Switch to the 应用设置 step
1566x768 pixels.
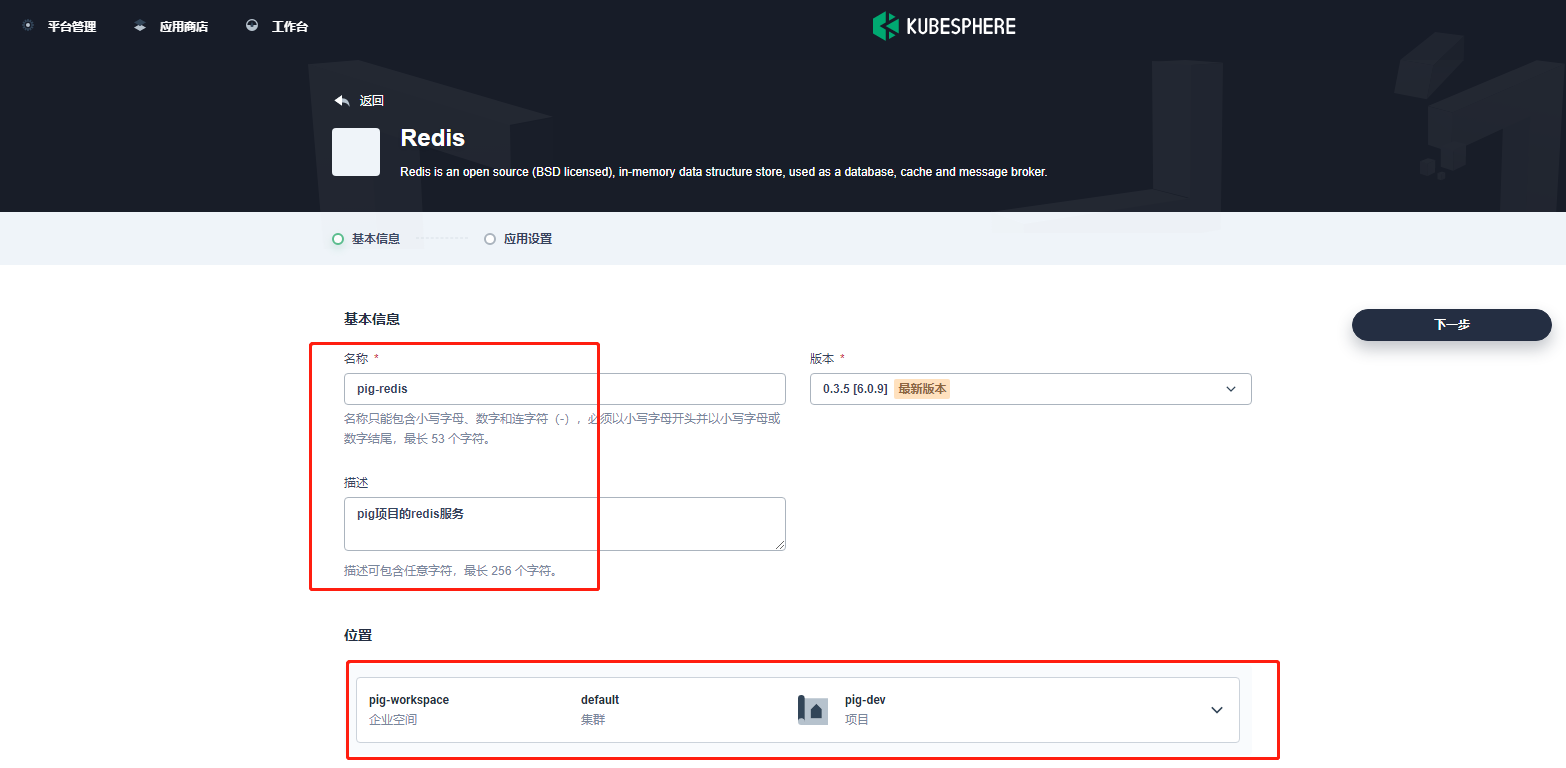coord(528,239)
